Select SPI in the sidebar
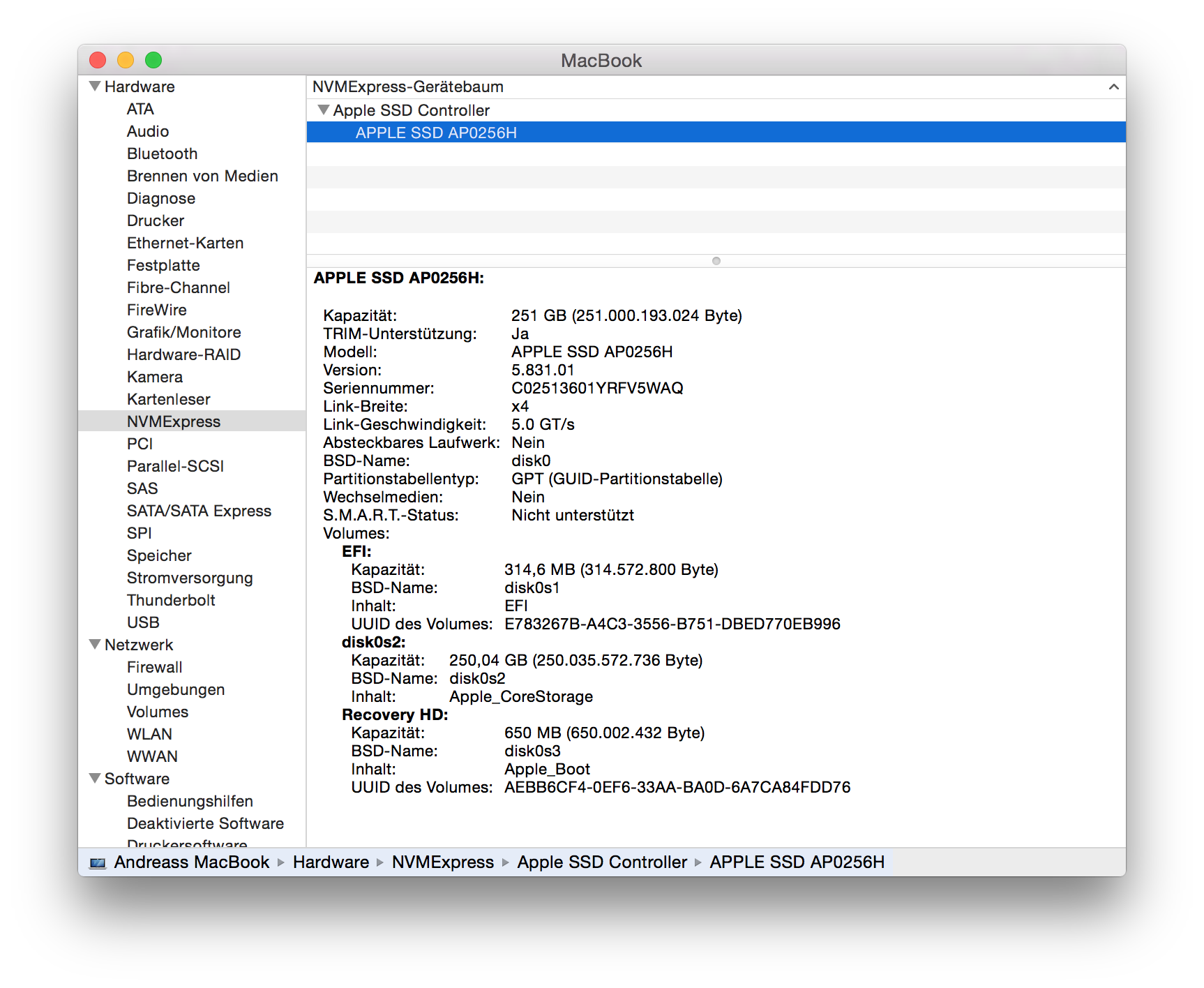 [x=139, y=533]
